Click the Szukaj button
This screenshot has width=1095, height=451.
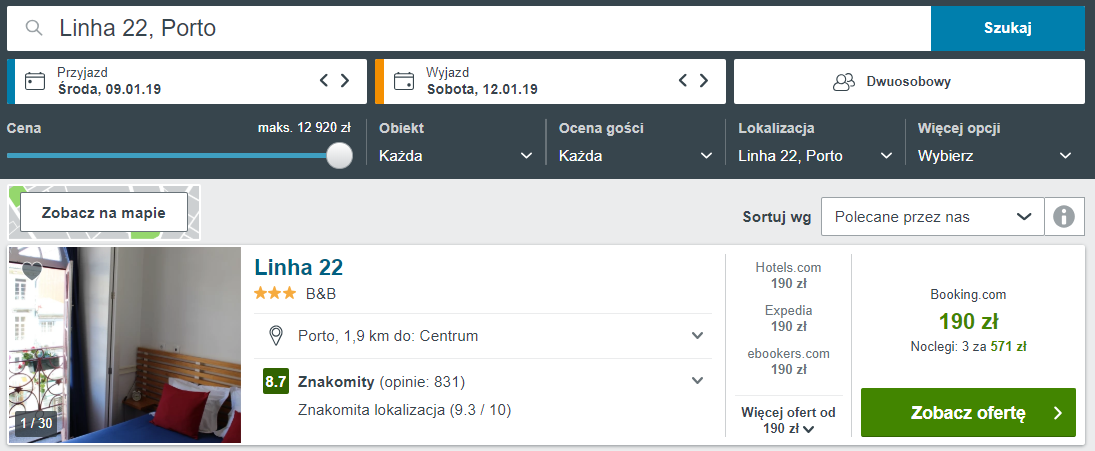[x=1008, y=29]
